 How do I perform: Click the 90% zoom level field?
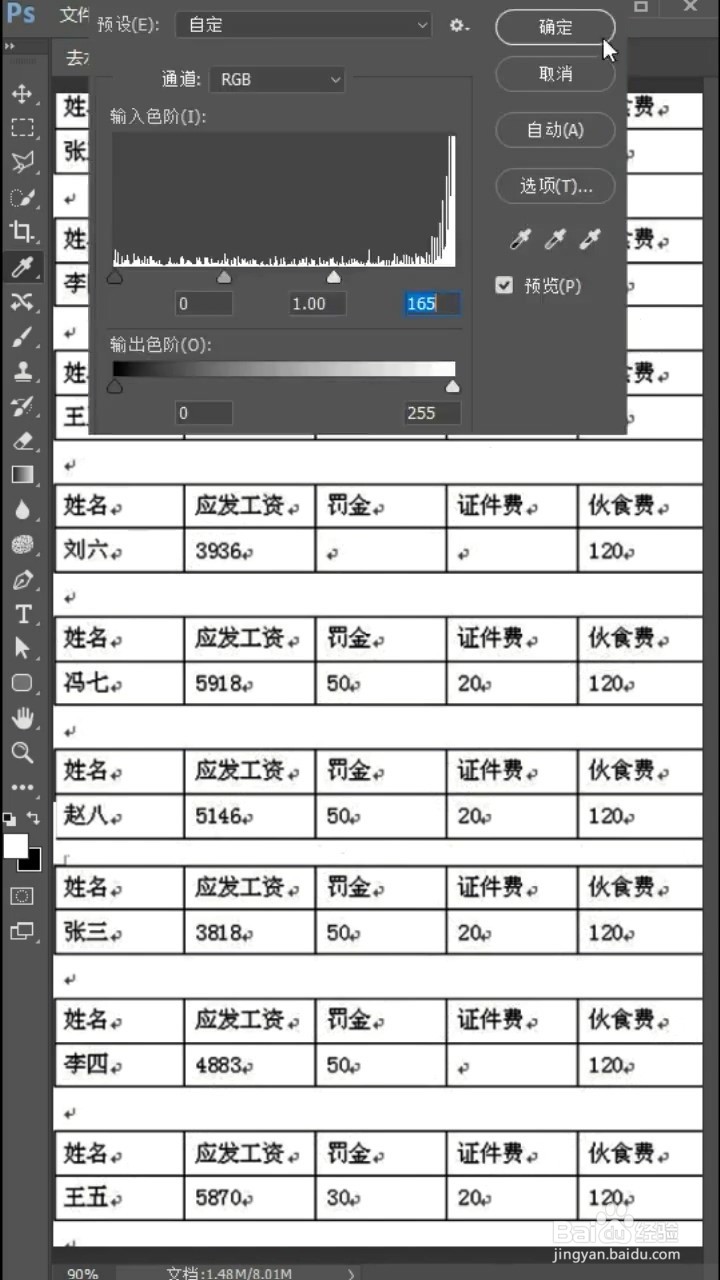pyautogui.click(x=82, y=1273)
